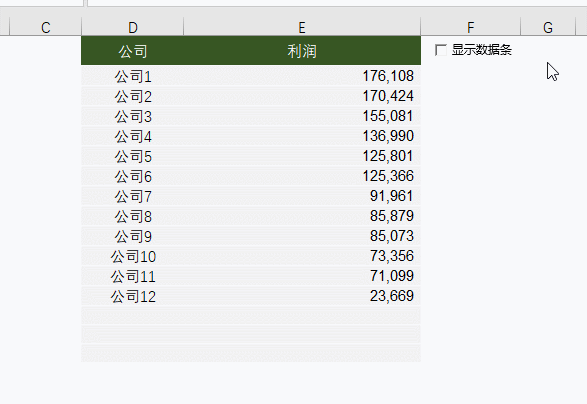
Task: Enable the 显示数据条 checkbox
Action: [441, 50]
